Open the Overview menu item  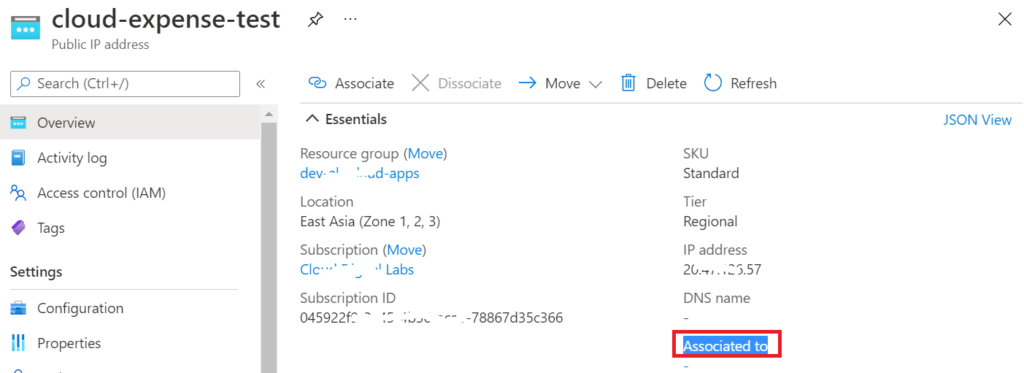[x=131, y=123]
